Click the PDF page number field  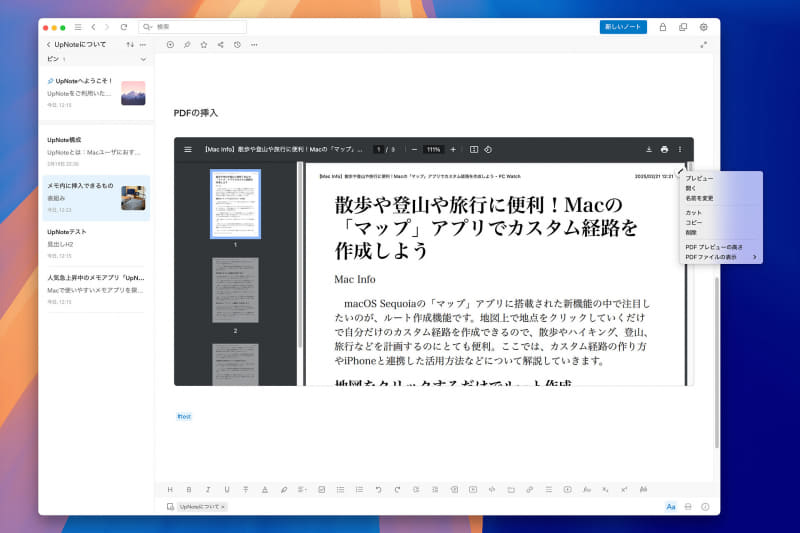379,149
